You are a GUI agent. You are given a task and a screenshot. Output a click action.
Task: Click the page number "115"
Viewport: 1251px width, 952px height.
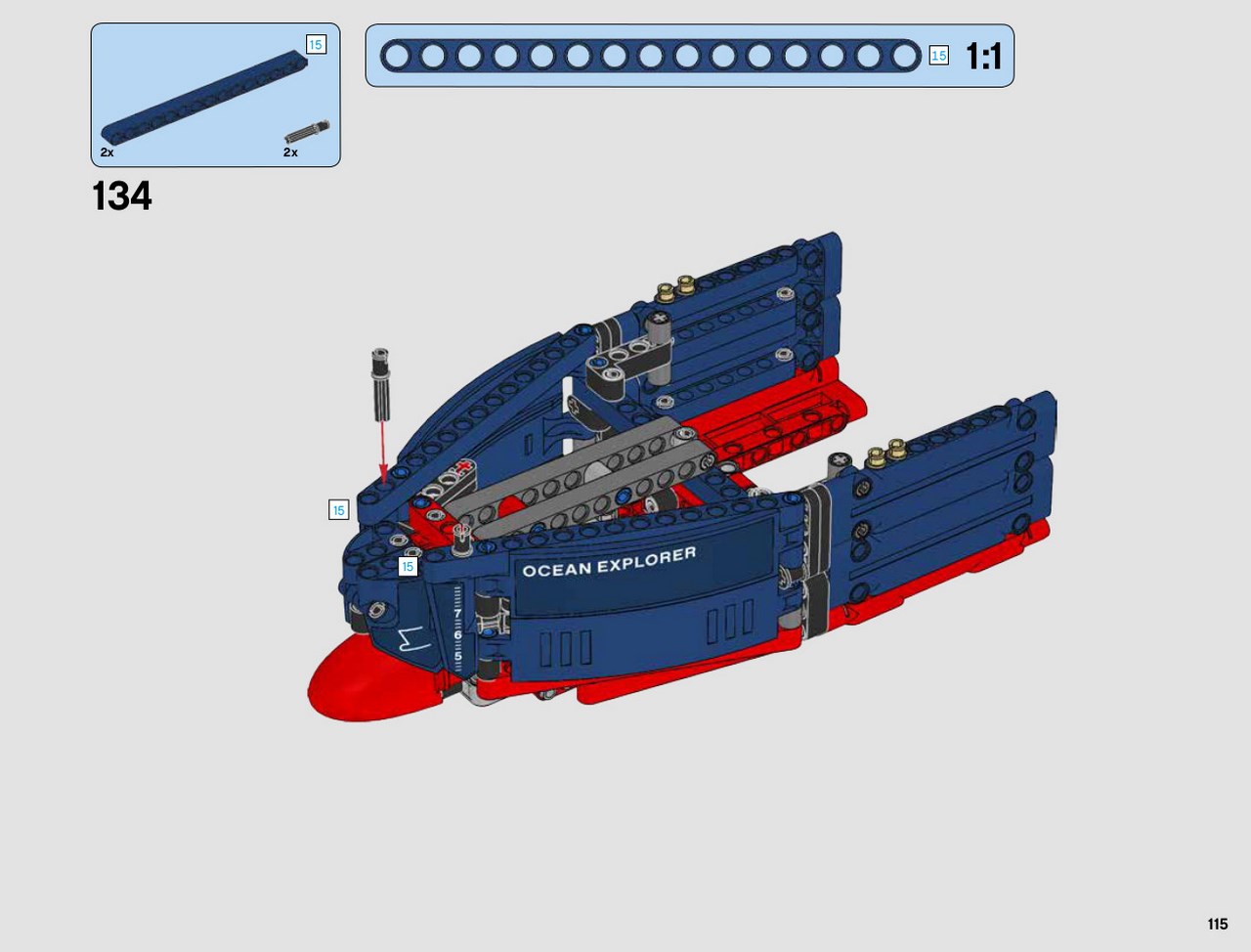click(1217, 925)
